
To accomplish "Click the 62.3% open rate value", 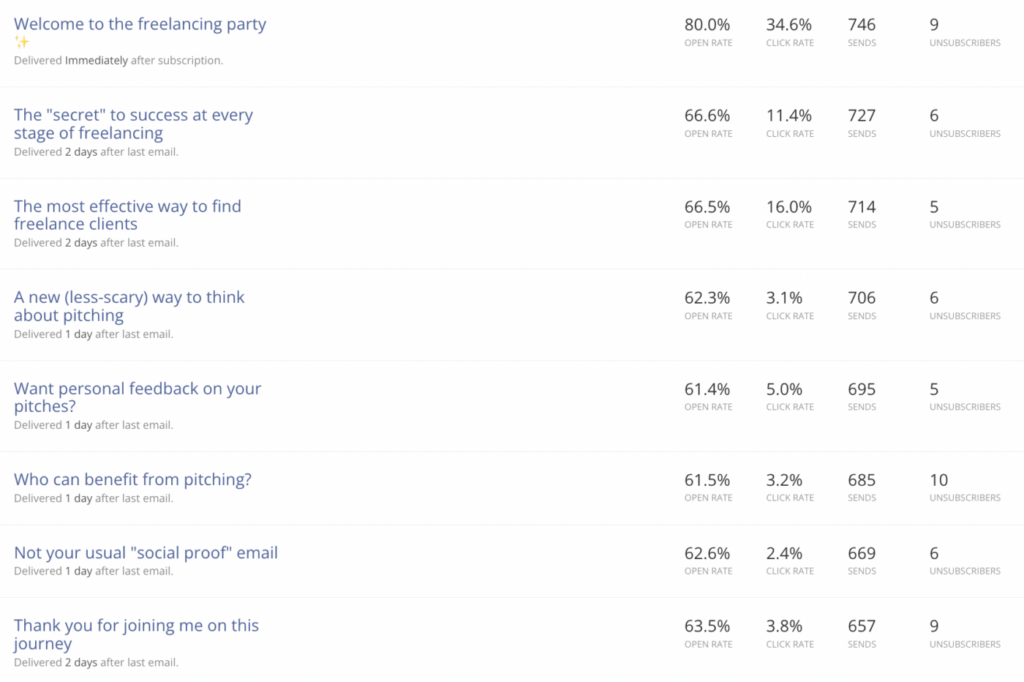I will 707,298.
